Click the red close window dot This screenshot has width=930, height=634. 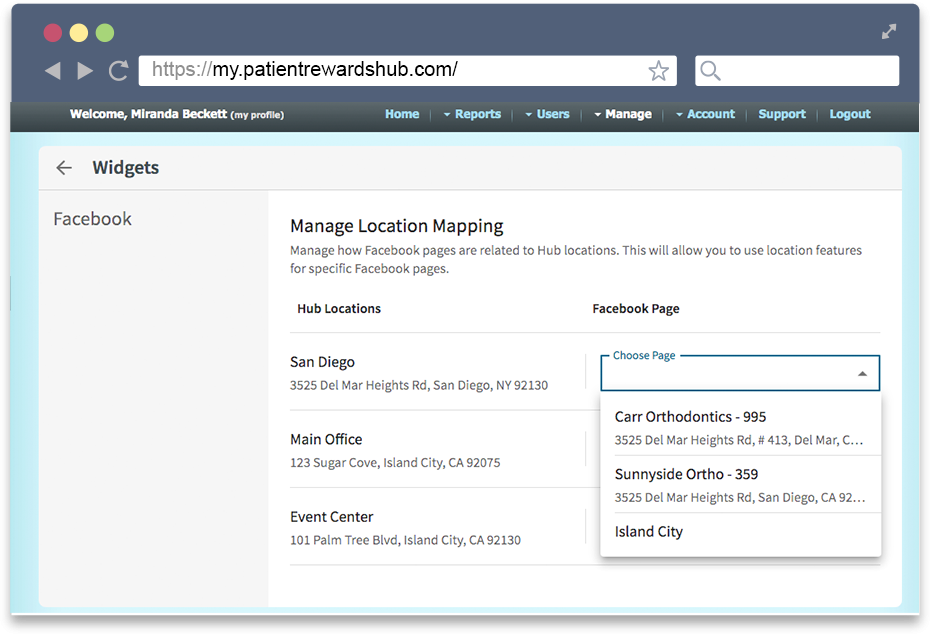click(x=53, y=33)
